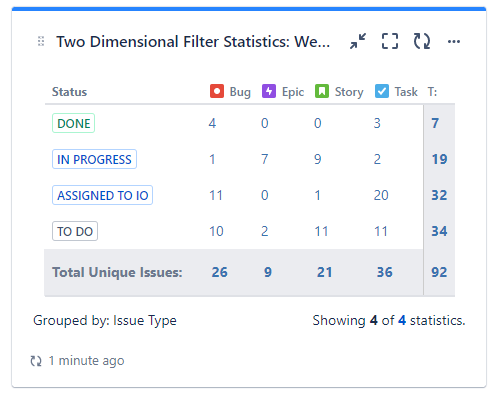This screenshot has height=396, width=494.
Task: Open the 4 Bug issues in DONE
Action: (212, 123)
